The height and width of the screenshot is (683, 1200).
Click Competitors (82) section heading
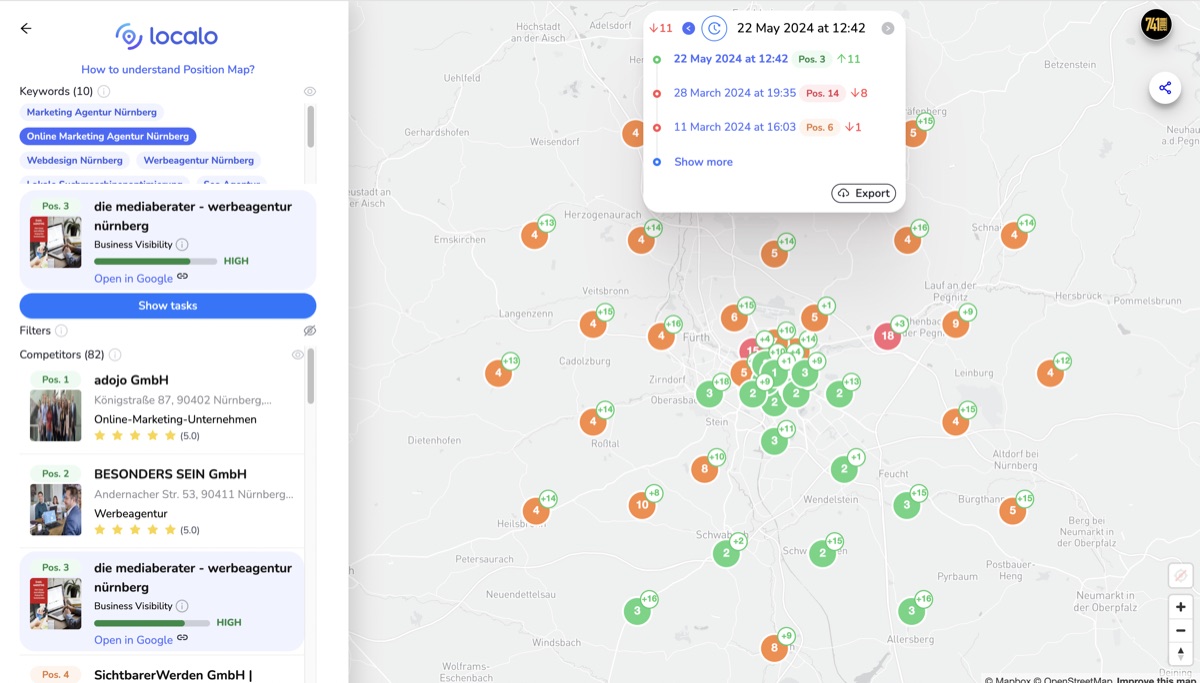62,355
